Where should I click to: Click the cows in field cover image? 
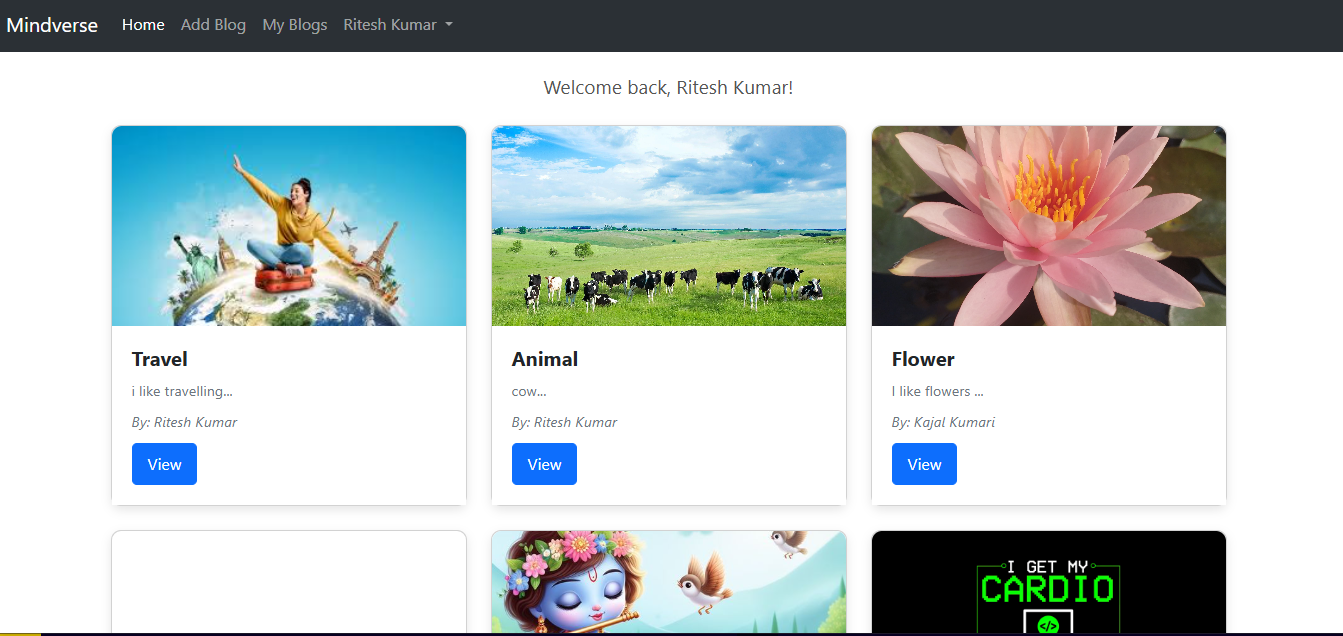point(669,226)
